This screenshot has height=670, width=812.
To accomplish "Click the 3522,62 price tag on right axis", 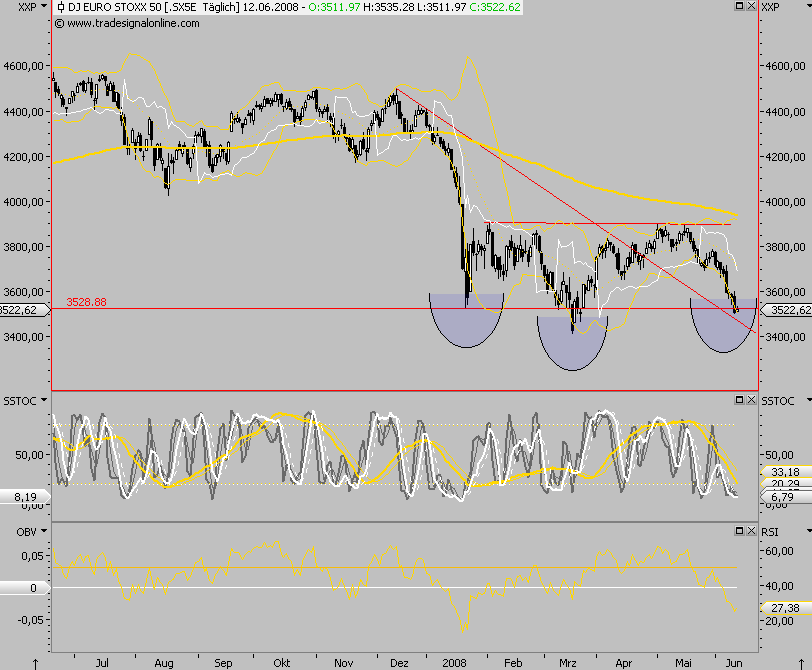I will (x=788, y=310).
